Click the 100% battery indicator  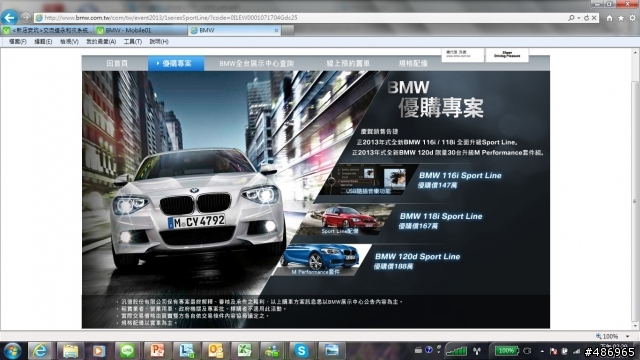coord(506,351)
